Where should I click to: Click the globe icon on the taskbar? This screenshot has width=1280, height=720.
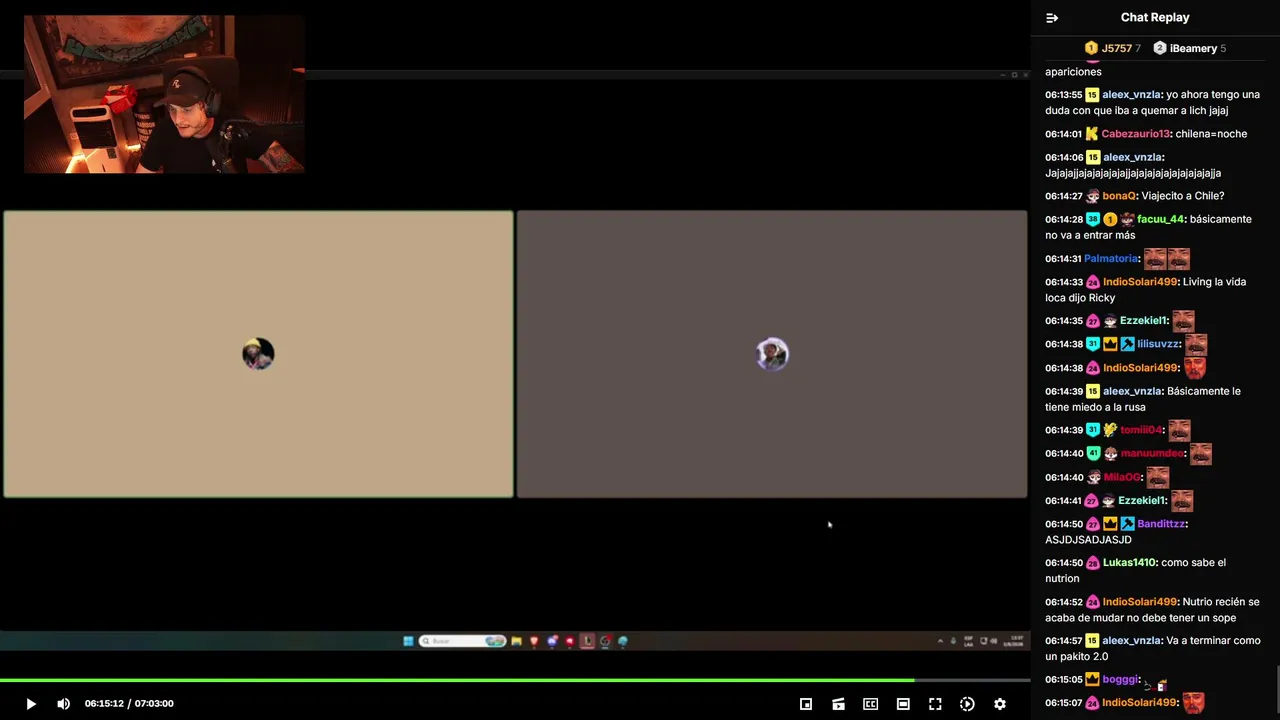(x=623, y=641)
